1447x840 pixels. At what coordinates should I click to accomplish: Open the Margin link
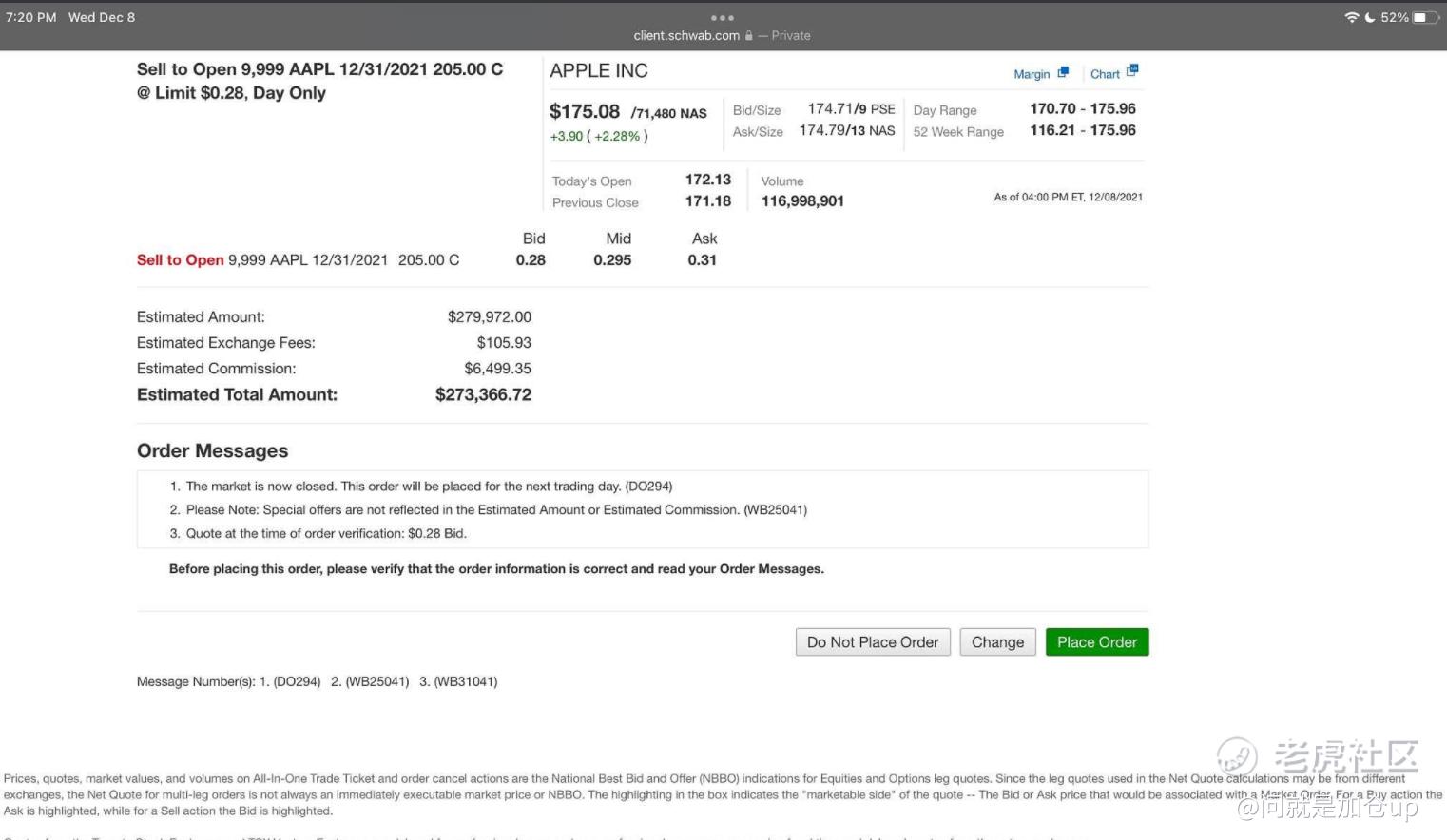coord(1032,74)
